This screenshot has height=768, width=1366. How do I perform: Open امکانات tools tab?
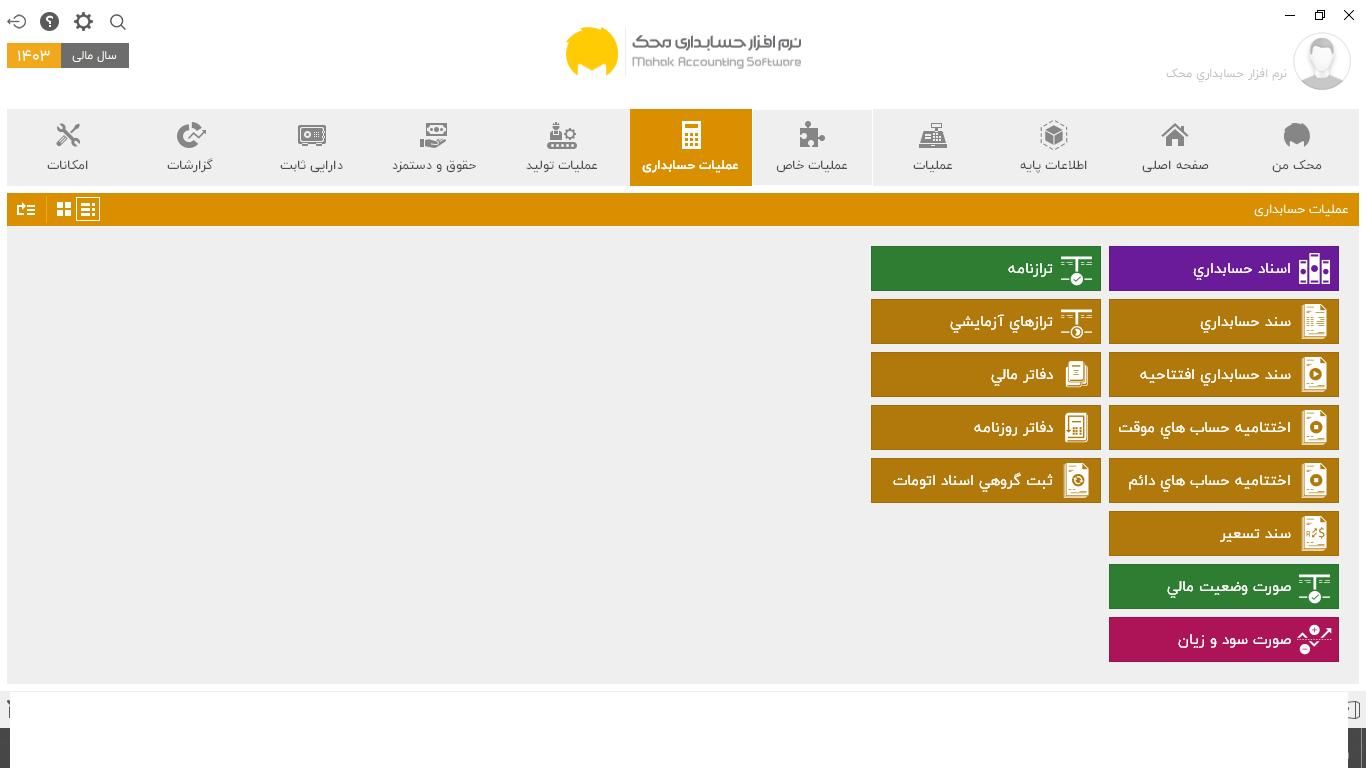click(68, 147)
